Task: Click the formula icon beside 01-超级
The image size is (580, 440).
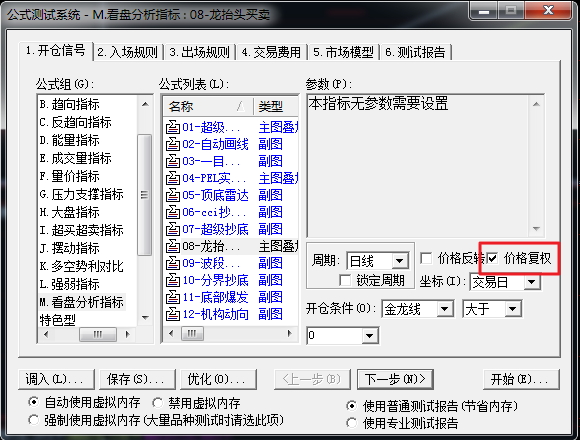Action: 172,127
